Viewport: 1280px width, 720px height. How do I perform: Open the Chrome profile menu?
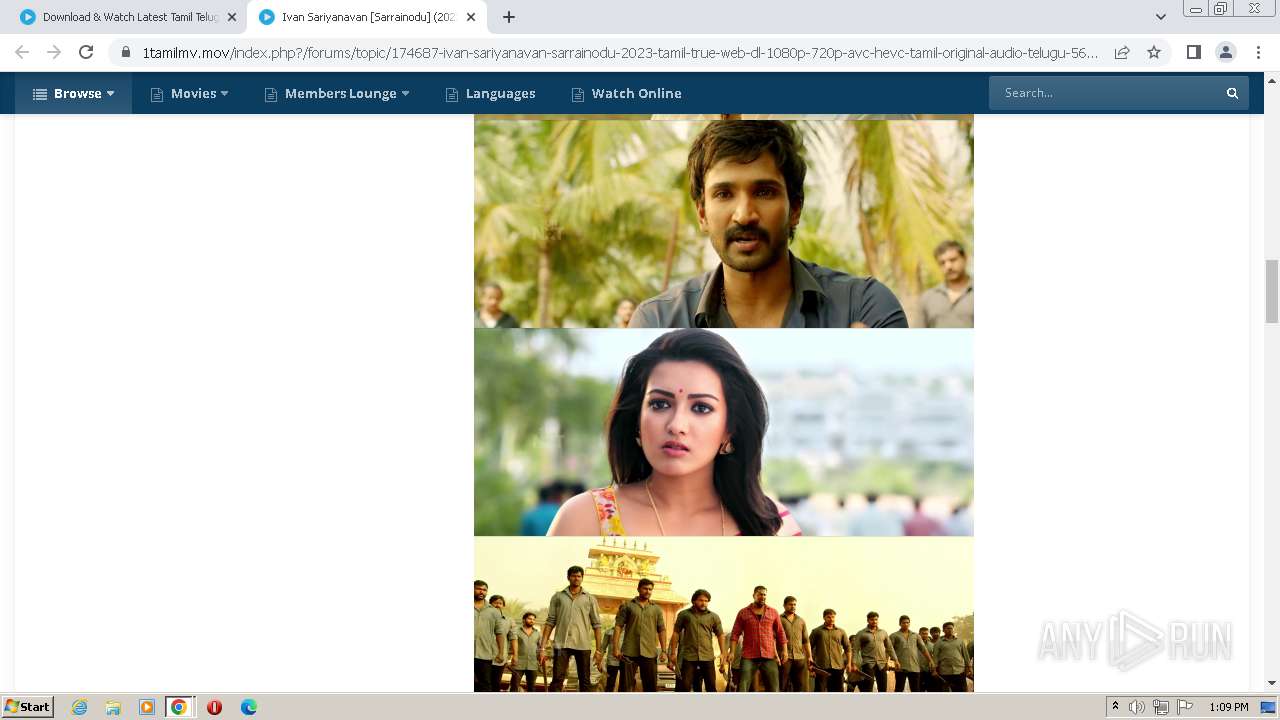coord(1225,52)
